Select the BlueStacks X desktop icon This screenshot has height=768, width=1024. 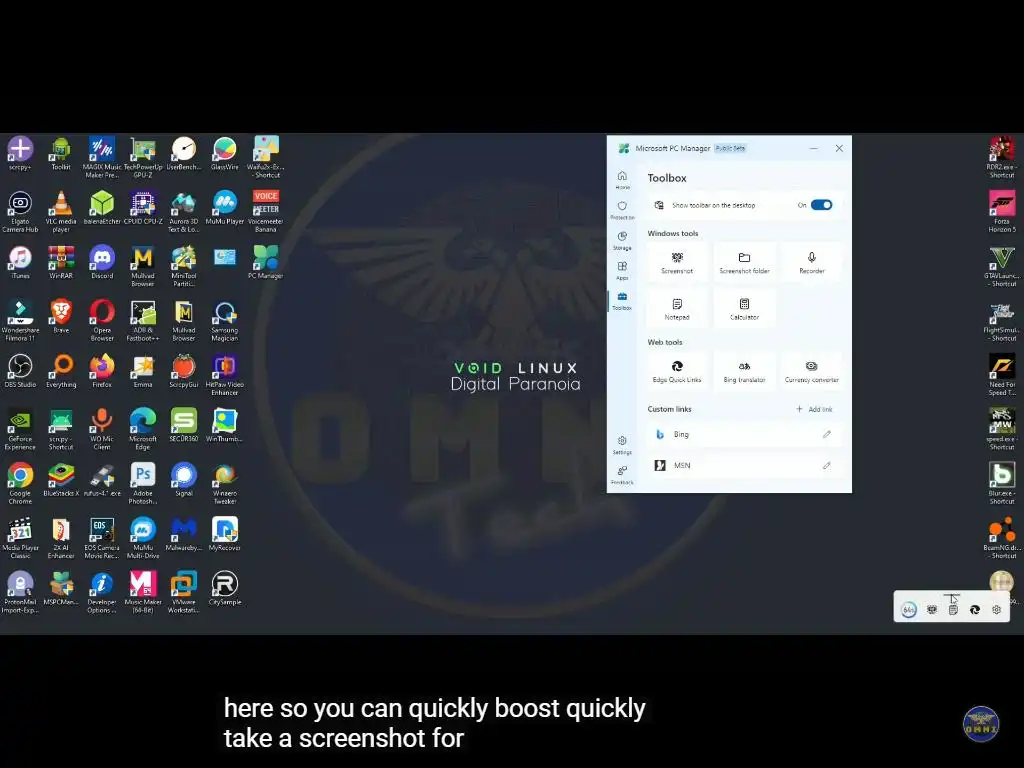61,480
